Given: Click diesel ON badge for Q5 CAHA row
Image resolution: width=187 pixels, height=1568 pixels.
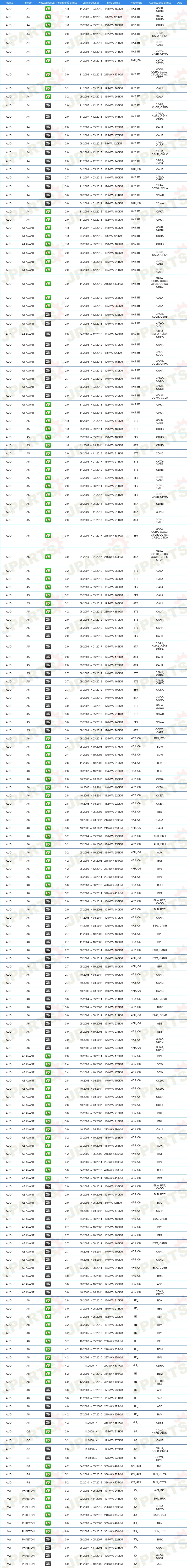Looking at the screenshot, I should coord(48,1449).
